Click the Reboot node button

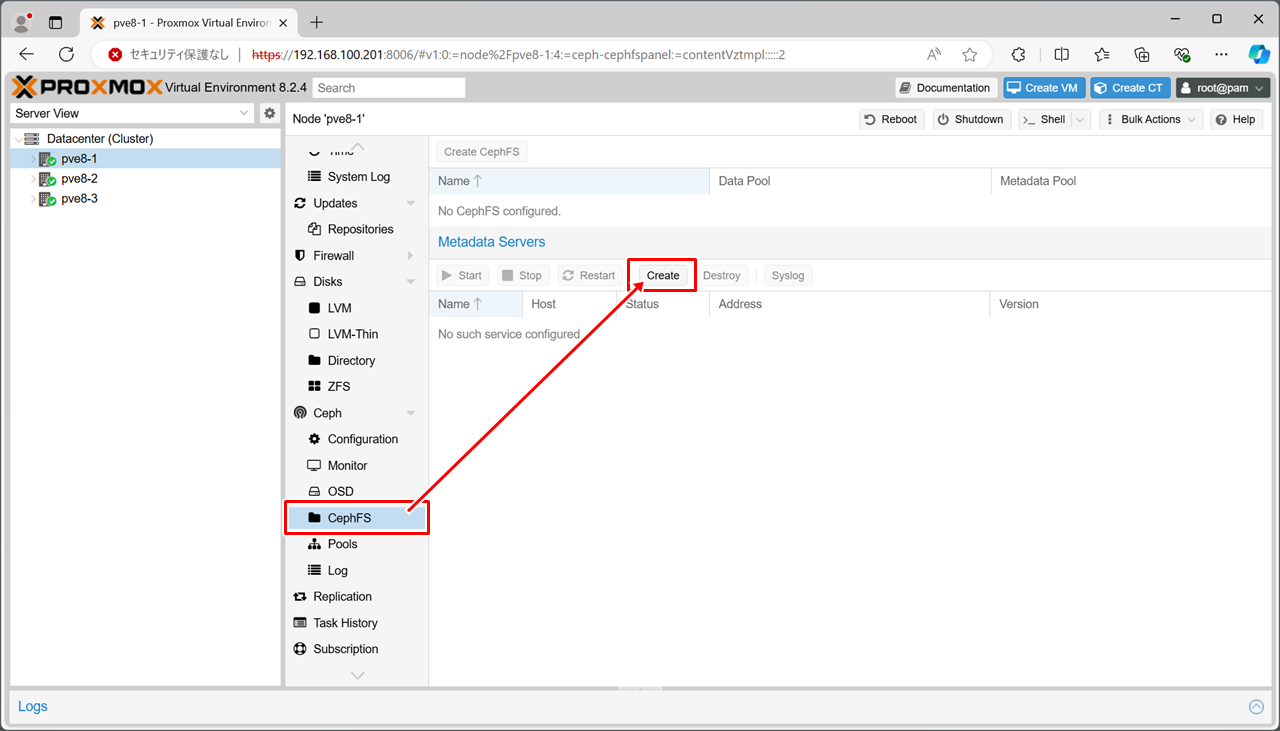(890, 119)
